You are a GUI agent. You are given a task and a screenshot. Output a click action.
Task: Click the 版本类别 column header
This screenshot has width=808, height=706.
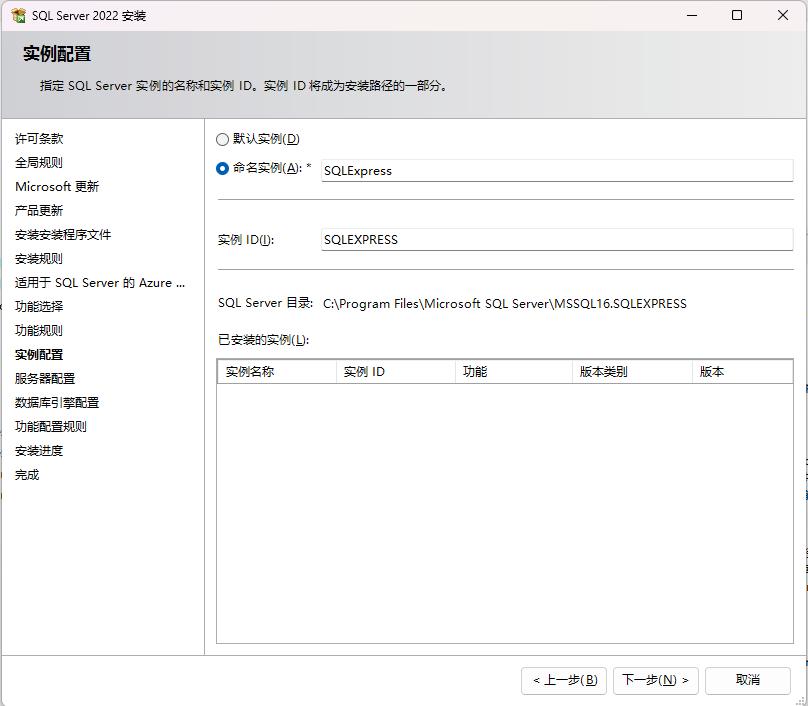[x=632, y=372]
